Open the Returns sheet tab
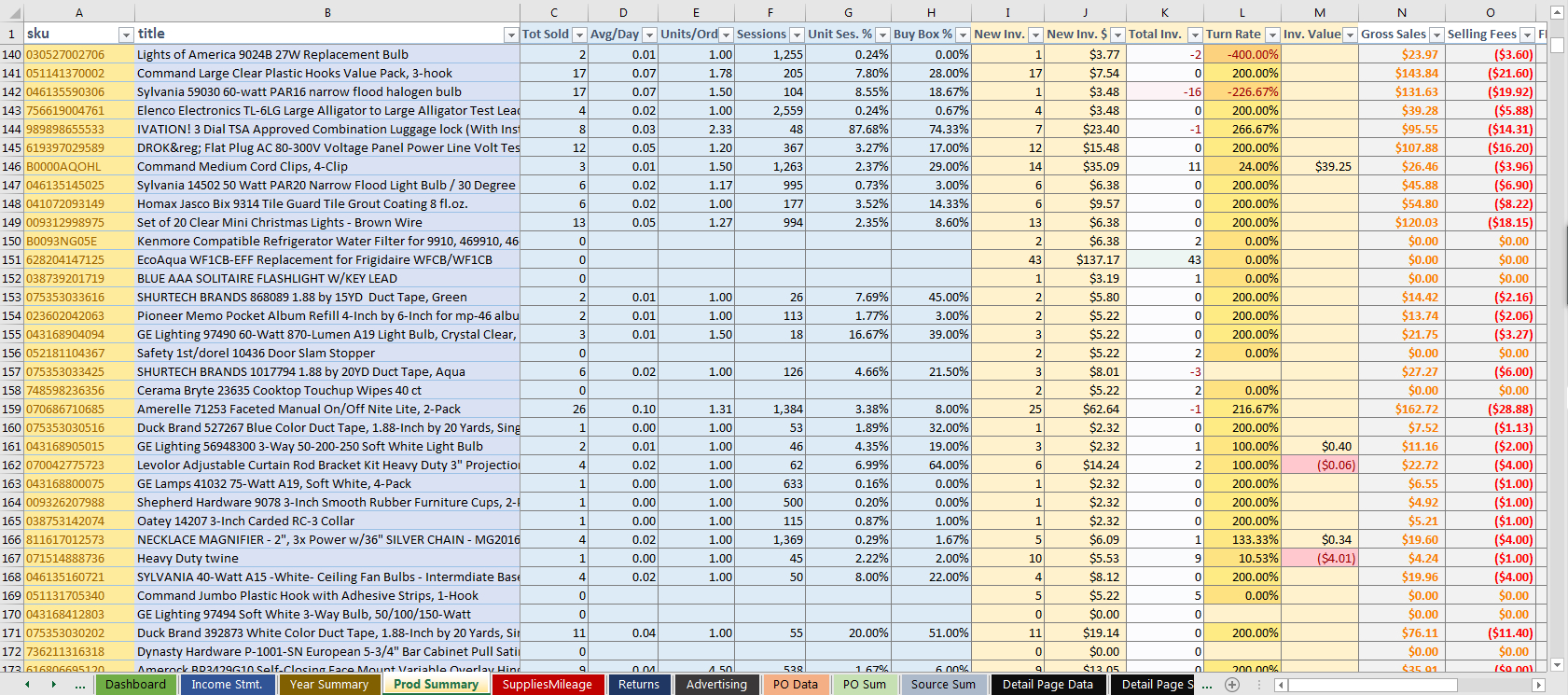This screenshot has width=1568, height=695. tap(639, 685)
